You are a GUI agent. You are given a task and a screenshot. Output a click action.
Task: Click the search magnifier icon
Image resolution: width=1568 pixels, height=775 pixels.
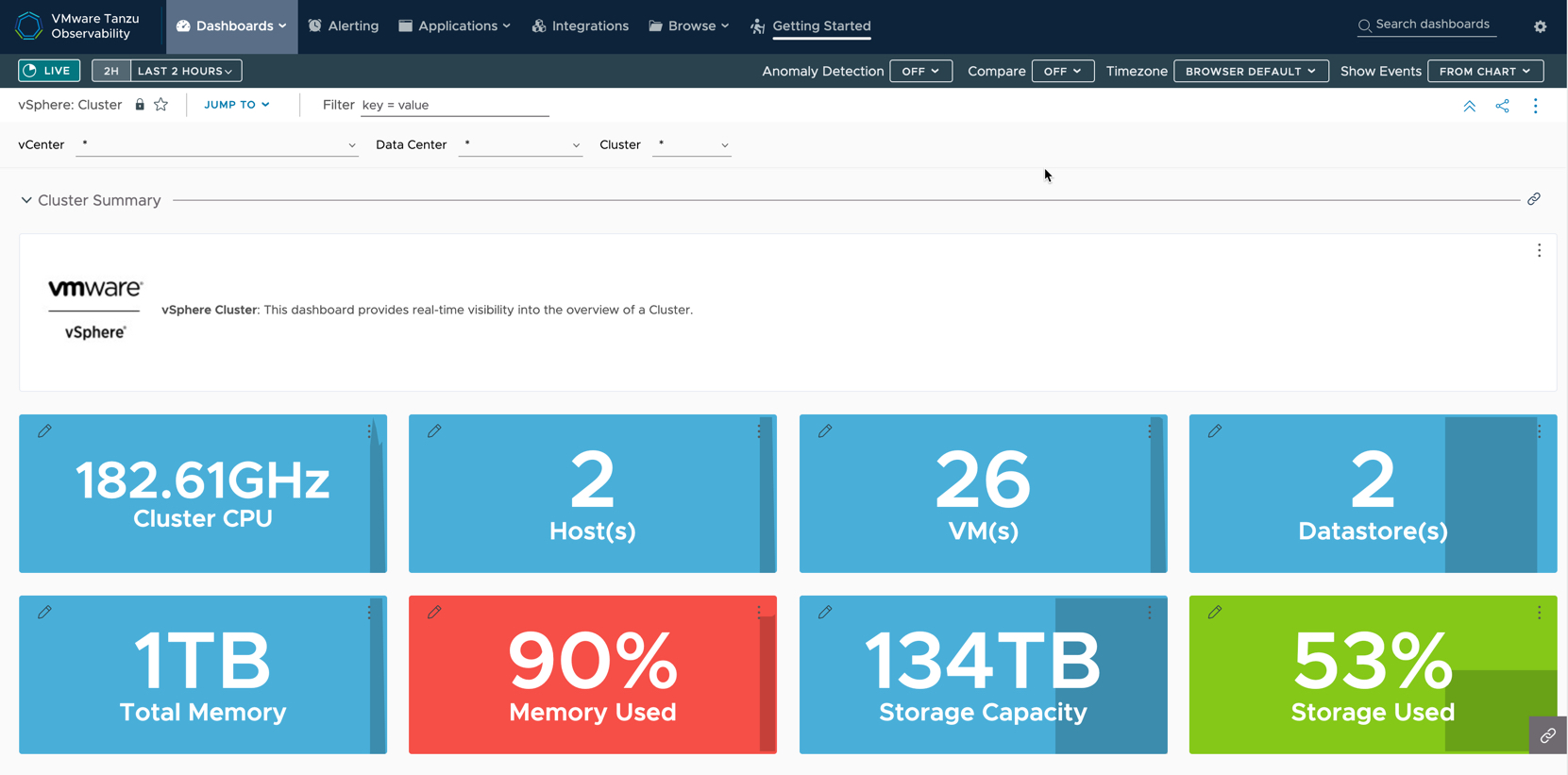1364,25
